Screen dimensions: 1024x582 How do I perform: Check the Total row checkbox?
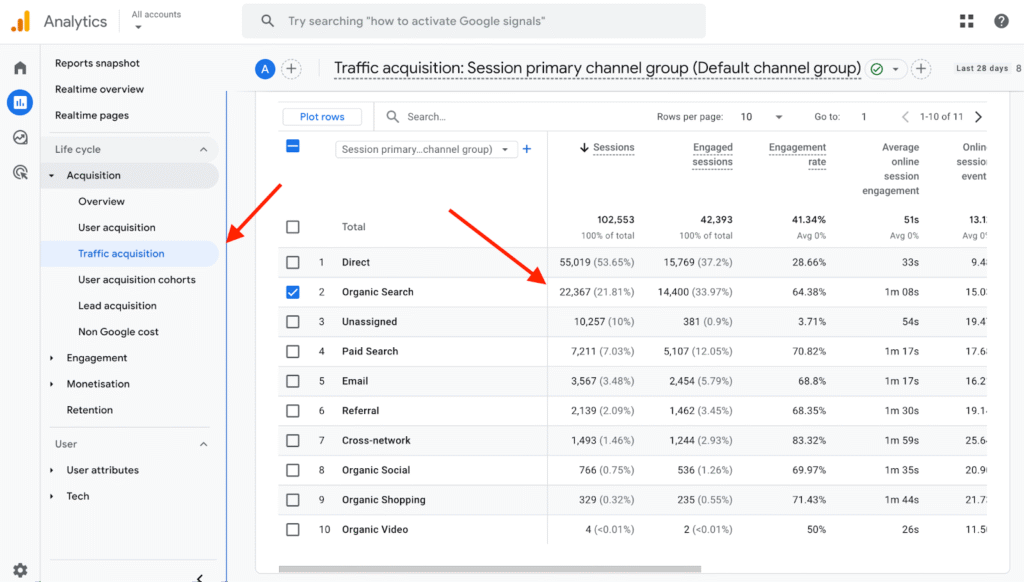coord(293,227)
